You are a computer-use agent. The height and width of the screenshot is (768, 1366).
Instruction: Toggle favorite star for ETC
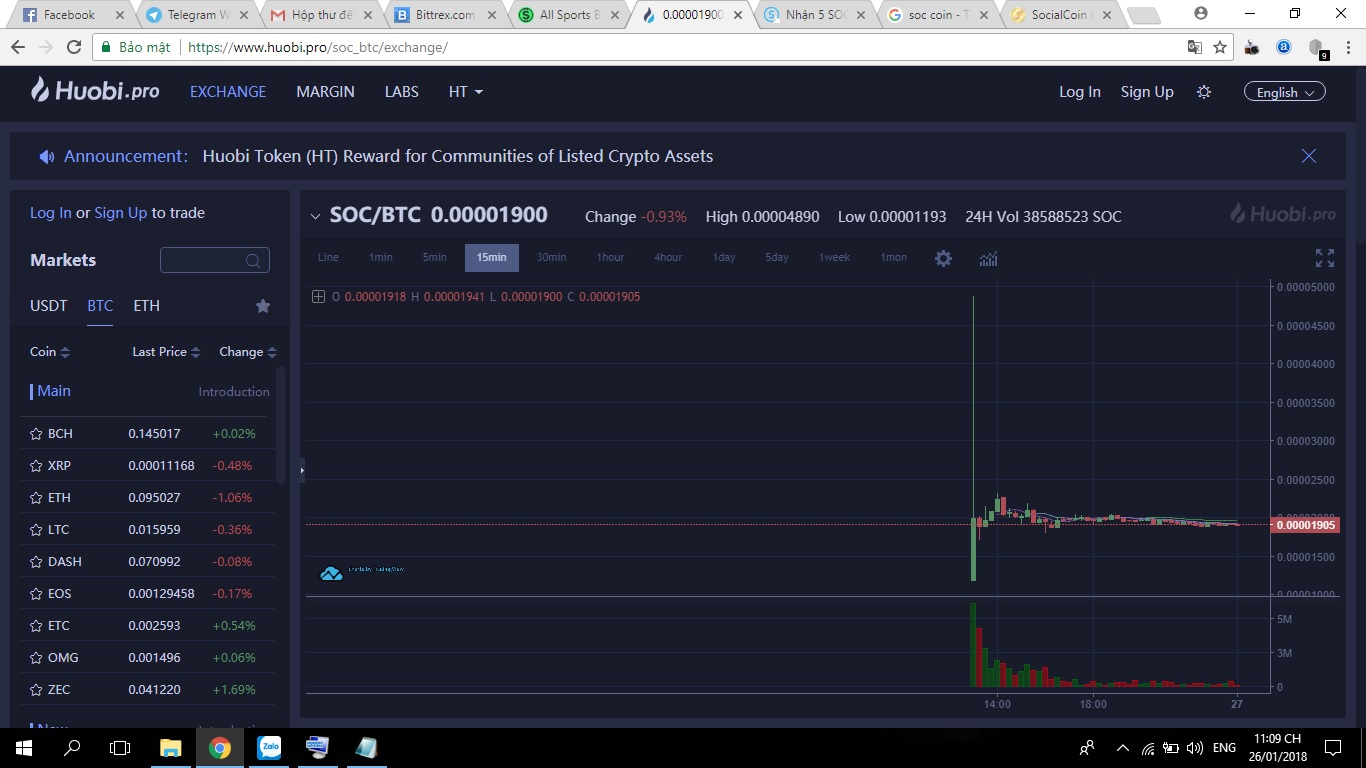(x=36, y=626)
